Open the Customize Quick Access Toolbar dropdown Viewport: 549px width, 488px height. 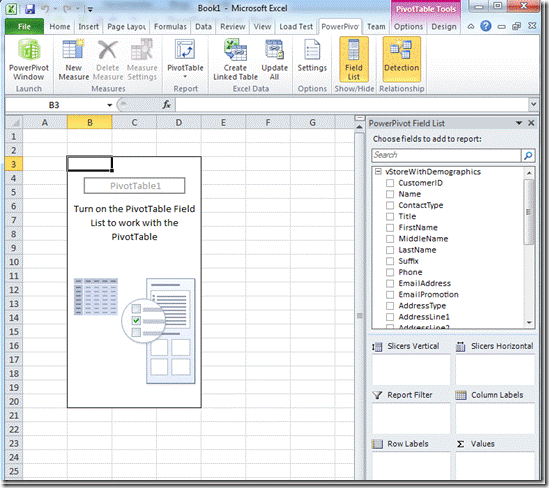coord(90,9)
